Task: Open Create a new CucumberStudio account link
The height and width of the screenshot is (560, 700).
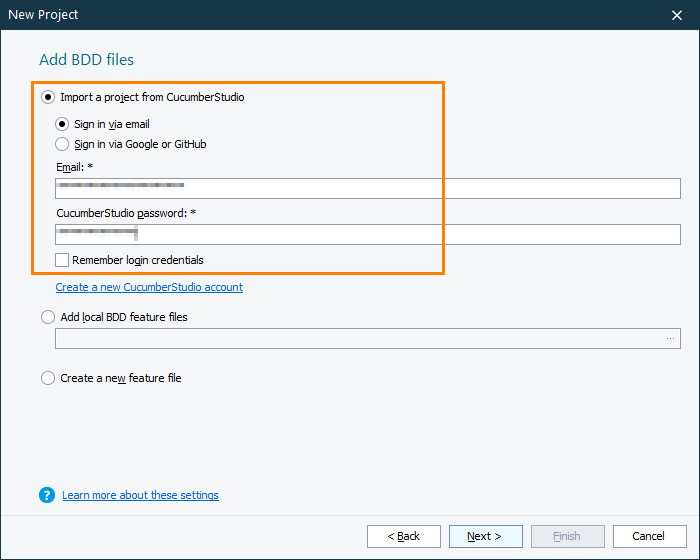Action: (149, 287)
